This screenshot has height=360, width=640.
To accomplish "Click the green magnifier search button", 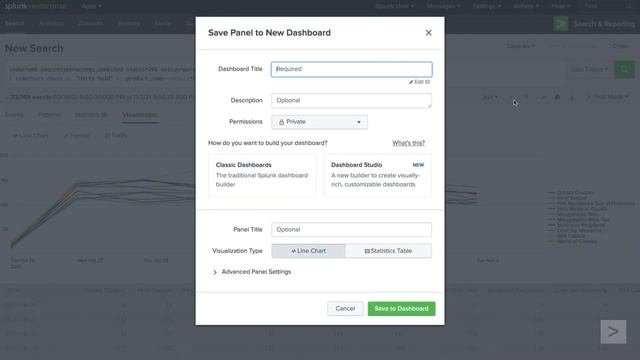I will pyautogui.click(x=624, y=69).
